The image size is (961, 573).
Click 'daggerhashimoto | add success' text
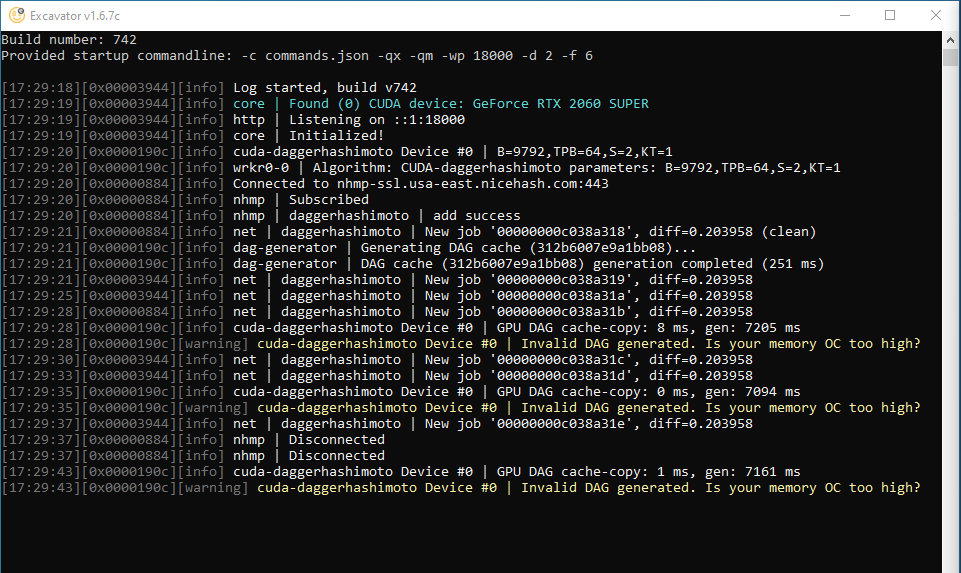point(405,216)
